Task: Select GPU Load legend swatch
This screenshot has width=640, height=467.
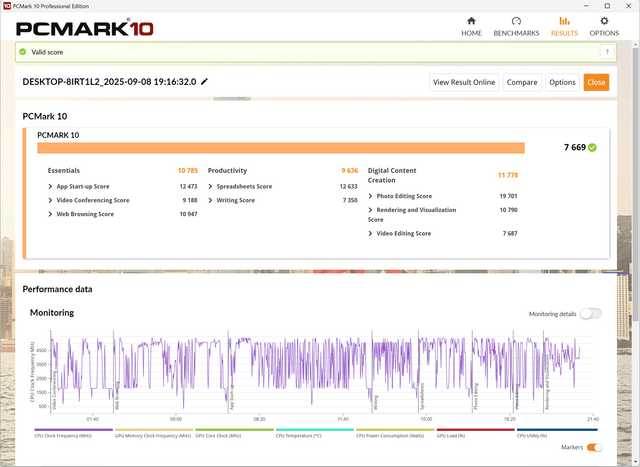Action: [x=476, y=429]
